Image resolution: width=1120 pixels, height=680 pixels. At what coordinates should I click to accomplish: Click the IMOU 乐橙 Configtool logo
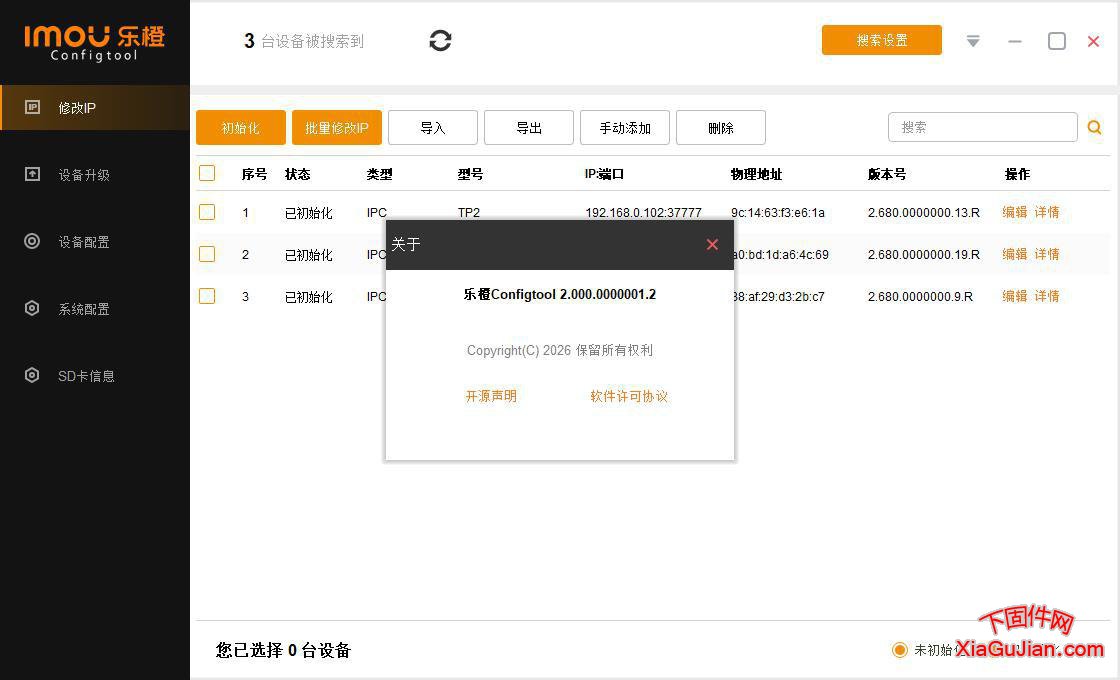click(x=93, y=42)
